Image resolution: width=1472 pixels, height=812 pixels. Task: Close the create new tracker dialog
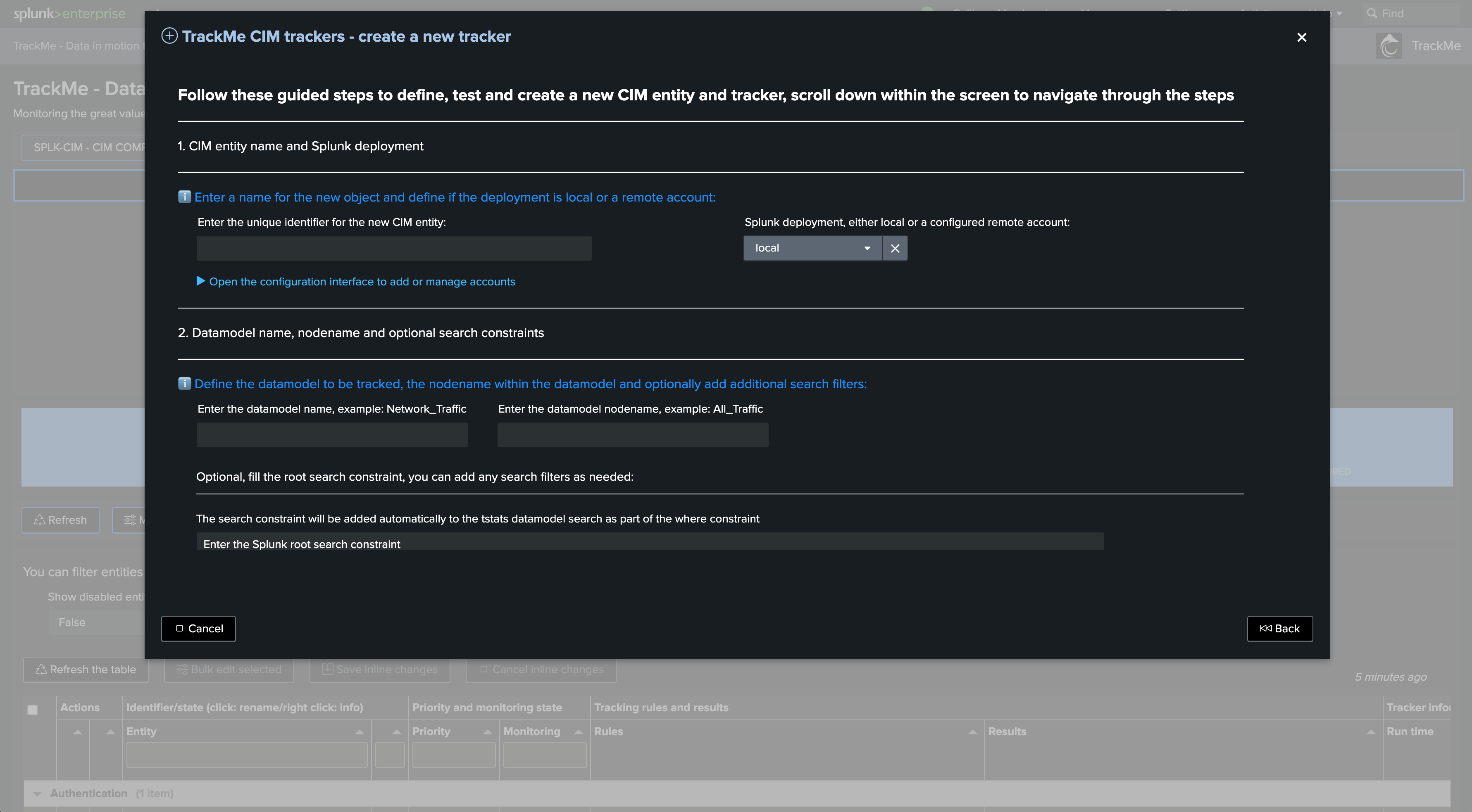[1301, 38]
